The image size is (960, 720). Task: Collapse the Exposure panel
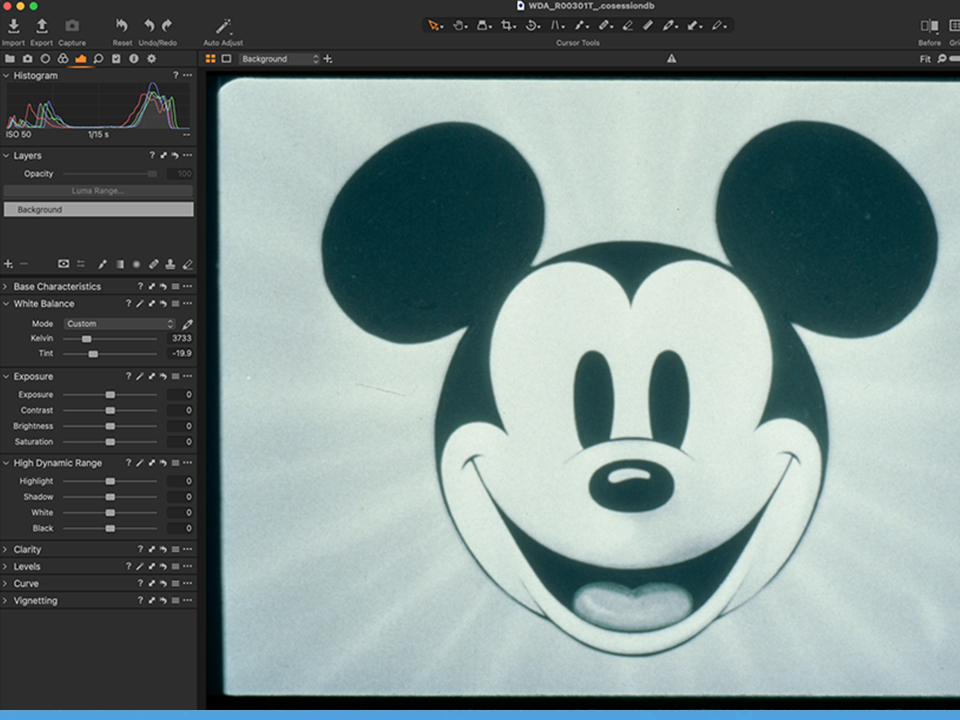pos(6,377)
